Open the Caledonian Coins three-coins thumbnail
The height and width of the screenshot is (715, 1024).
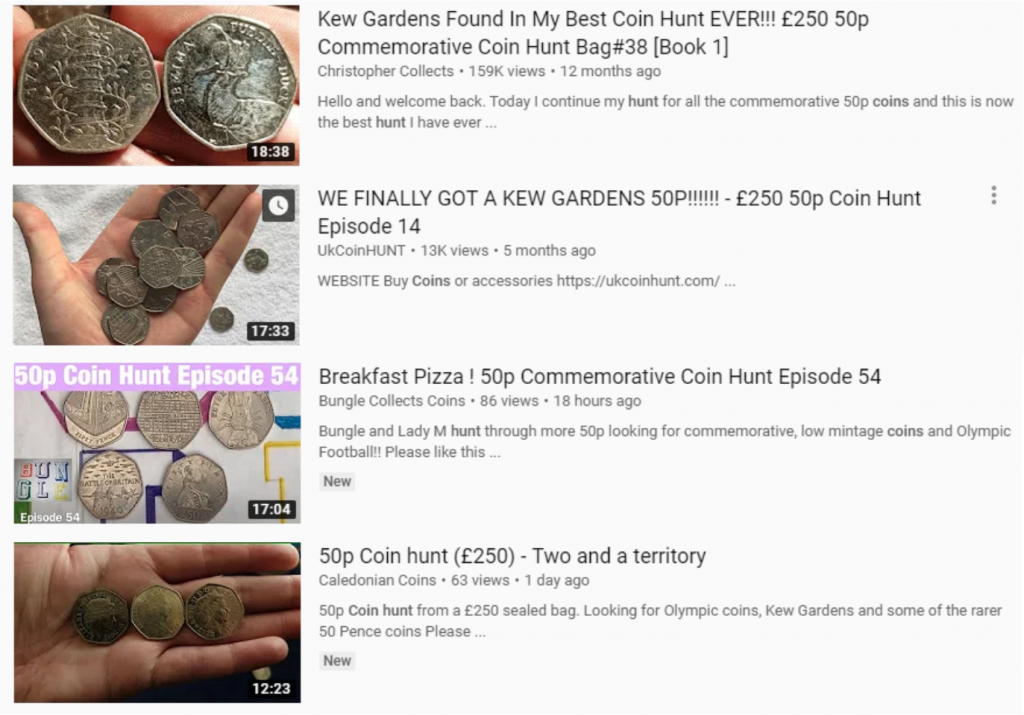tap(157, 622)
